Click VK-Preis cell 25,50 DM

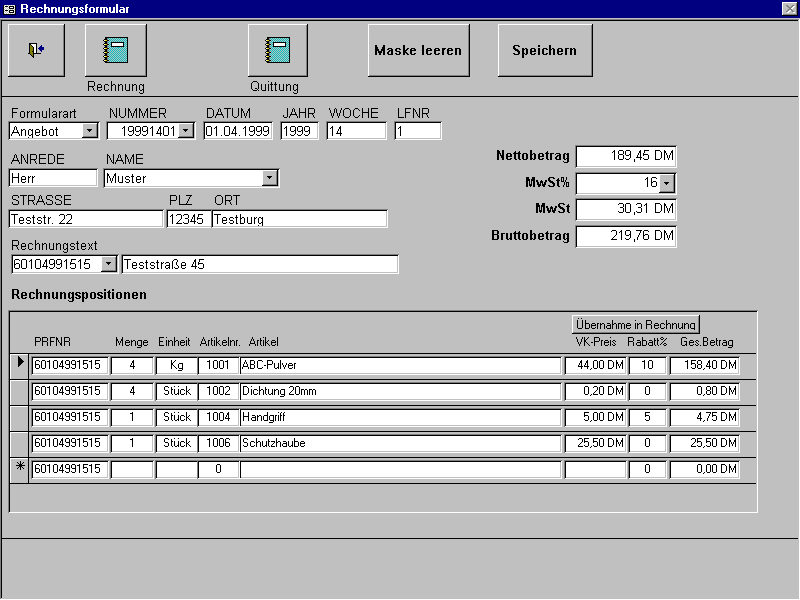point(595,443)
